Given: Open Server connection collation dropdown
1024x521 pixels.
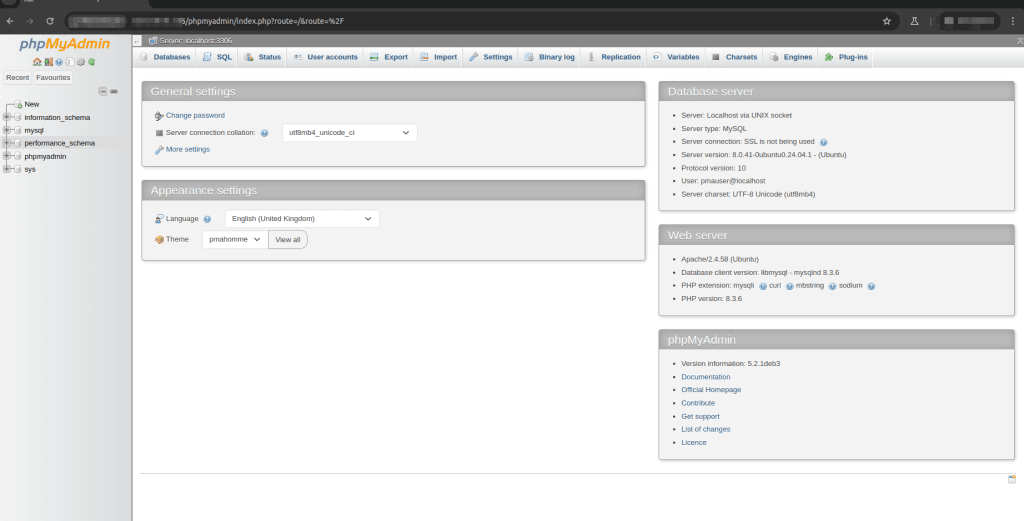Looking at the screenshot, I should (x=349, y=133).
